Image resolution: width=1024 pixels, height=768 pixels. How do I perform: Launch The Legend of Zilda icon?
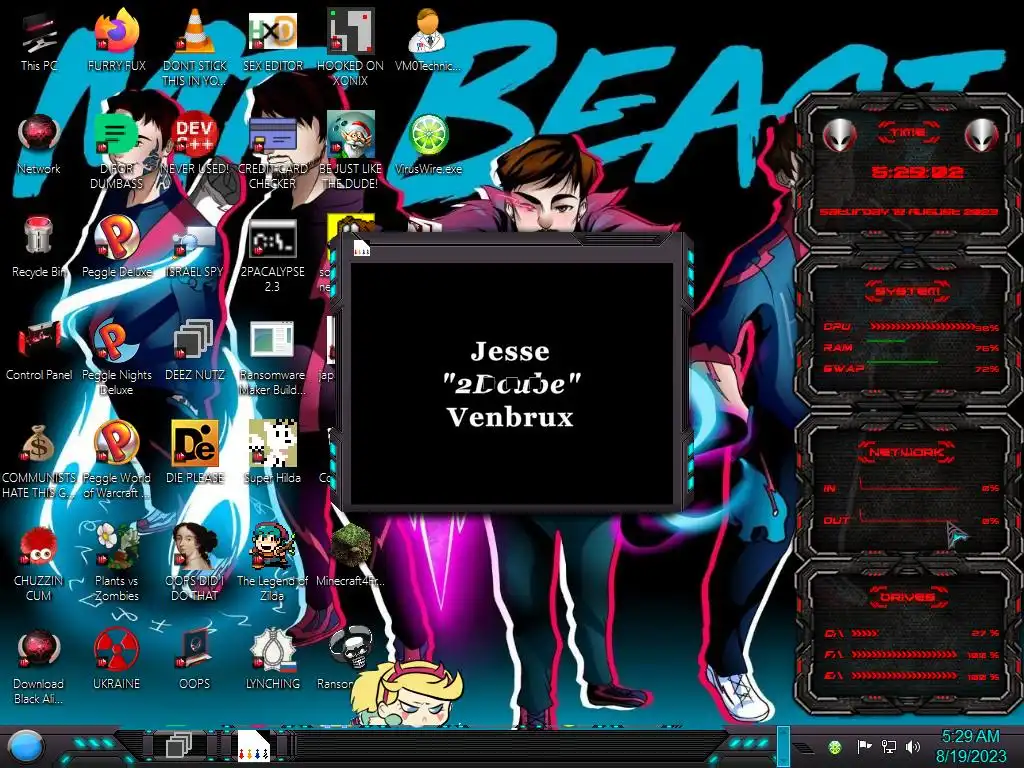point(273,546)
